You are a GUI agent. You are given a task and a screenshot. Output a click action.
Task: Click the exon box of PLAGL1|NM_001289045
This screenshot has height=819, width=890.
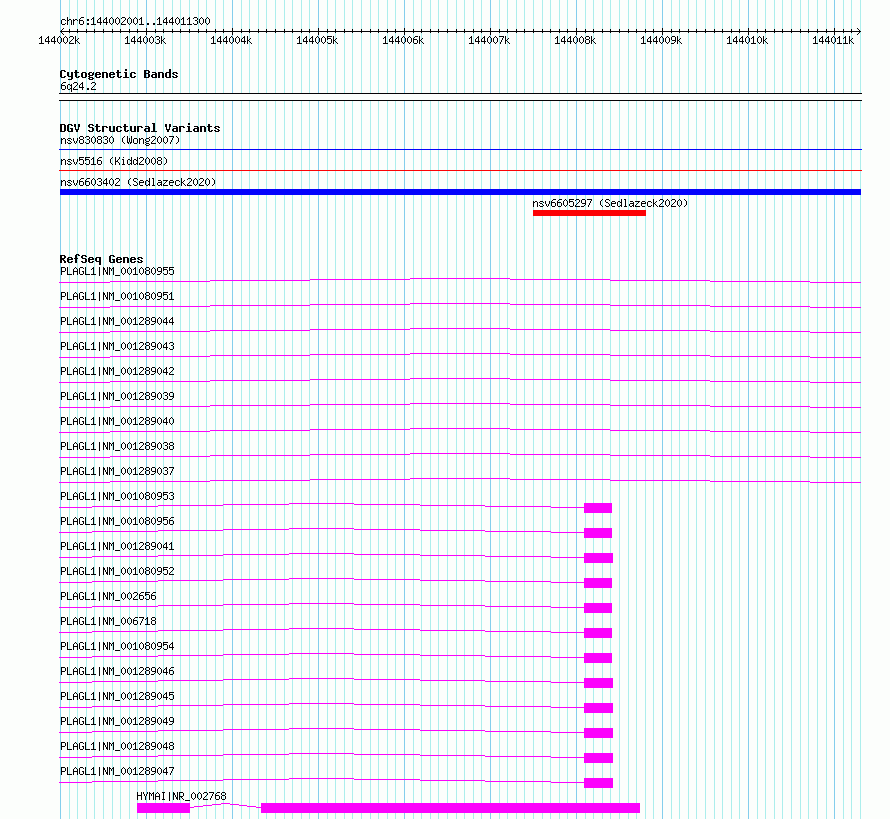point(598,708)
